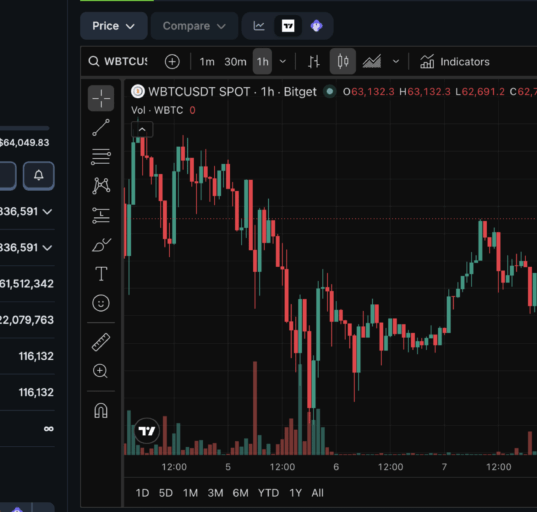Viewport: 537px width, 512px height.
Task: Select the crosshair cursor tool
Action: (x=101, y=99)
